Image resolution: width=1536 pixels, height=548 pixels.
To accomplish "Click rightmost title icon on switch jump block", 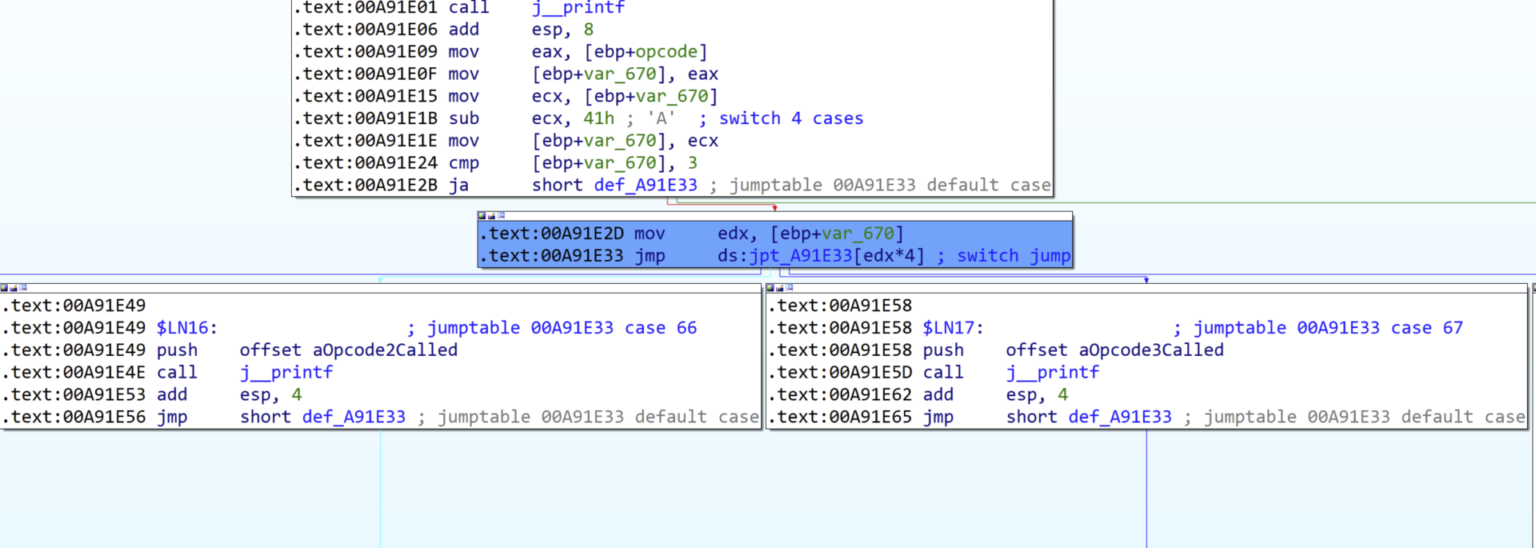I will pyautogui.click(x=501, y=216).
